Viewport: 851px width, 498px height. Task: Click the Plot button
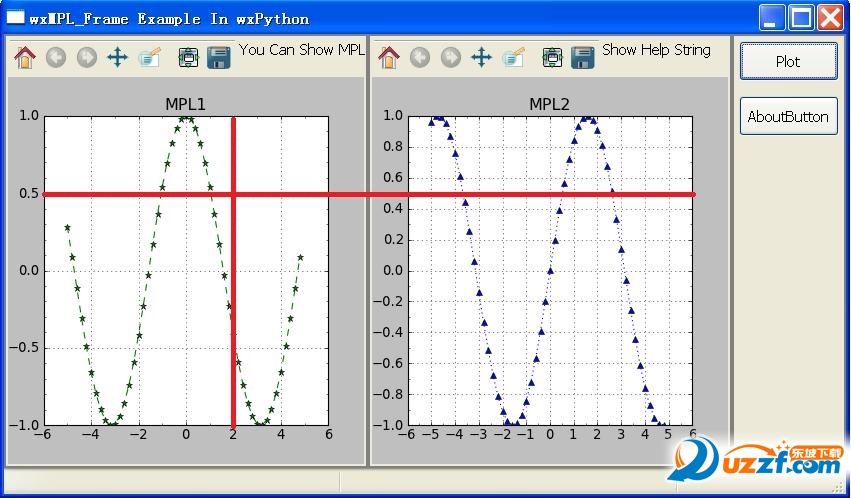pyautogui.click(x=789, y=61)
